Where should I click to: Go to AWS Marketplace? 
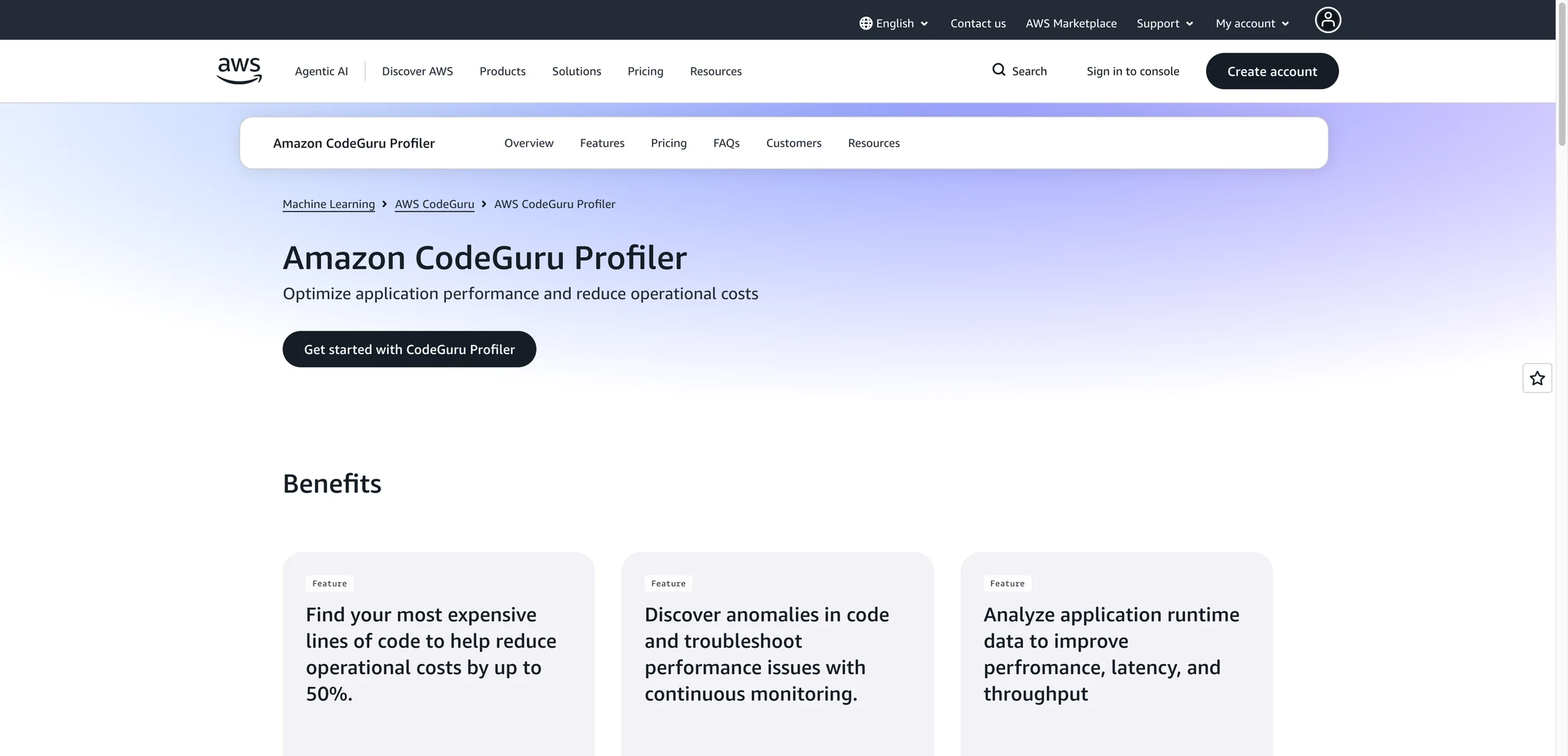[1071, 24]
